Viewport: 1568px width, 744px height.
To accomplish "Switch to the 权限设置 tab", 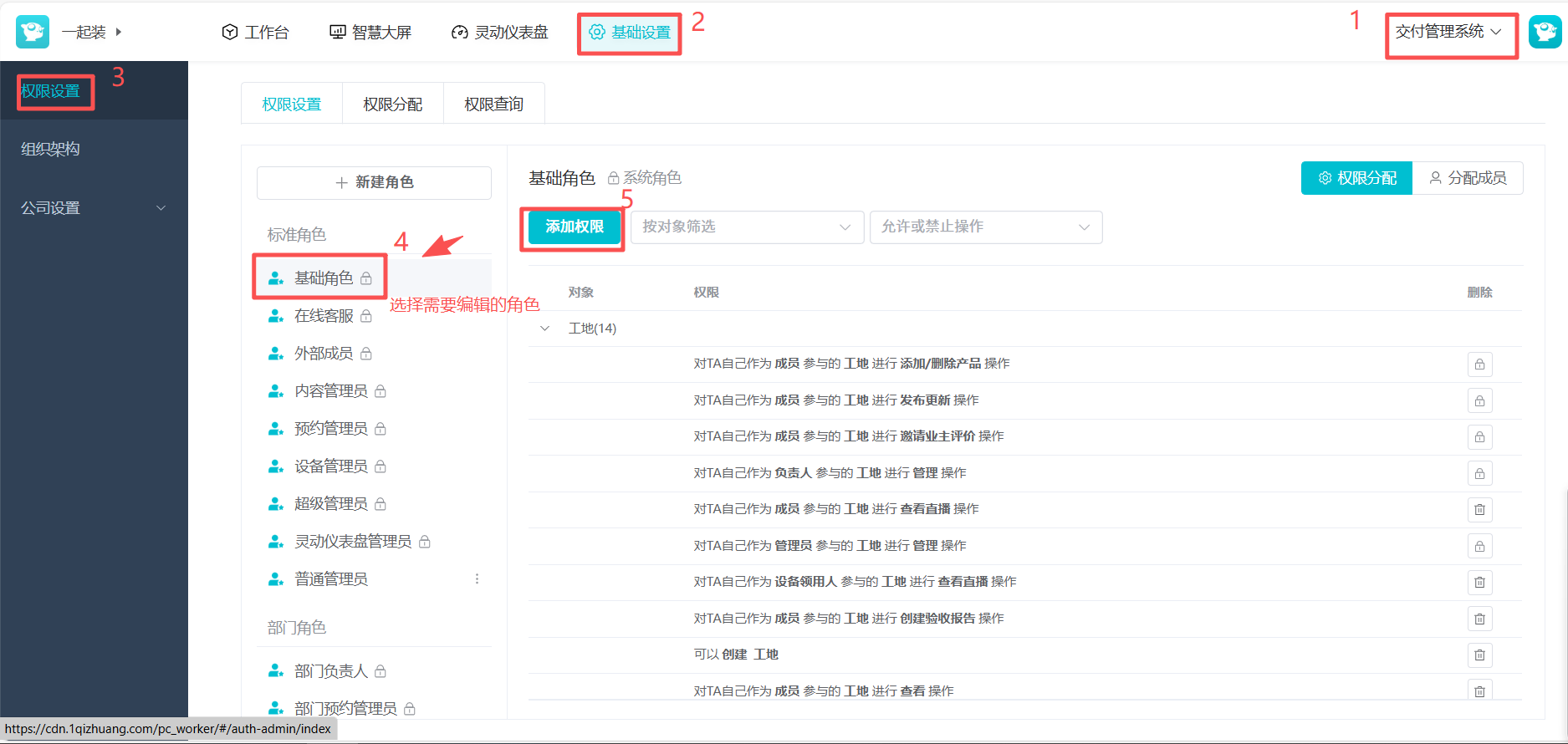I will tap(292, 104).
